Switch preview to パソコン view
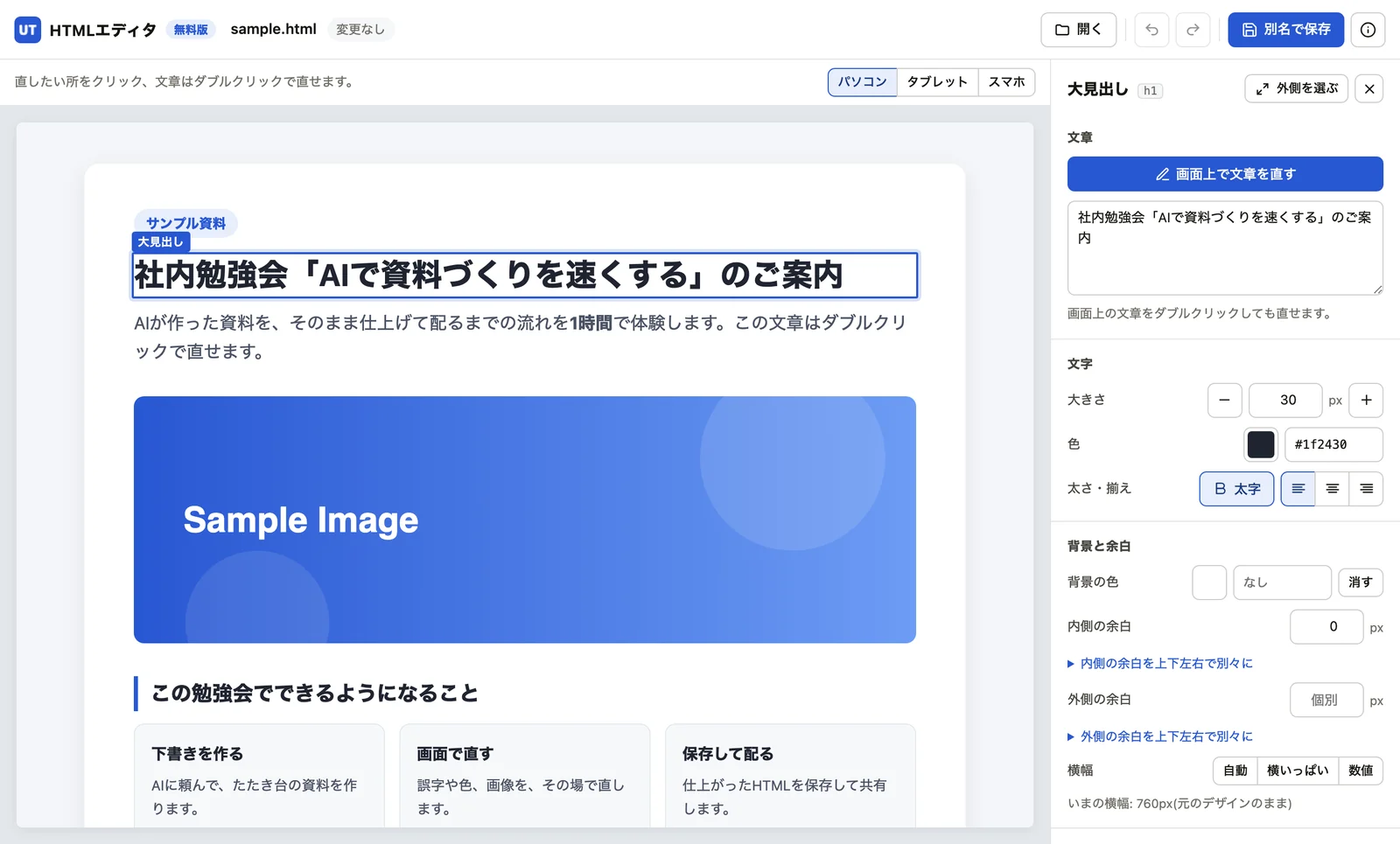This screenshot has width=1400, height=844. coord(862,81)
